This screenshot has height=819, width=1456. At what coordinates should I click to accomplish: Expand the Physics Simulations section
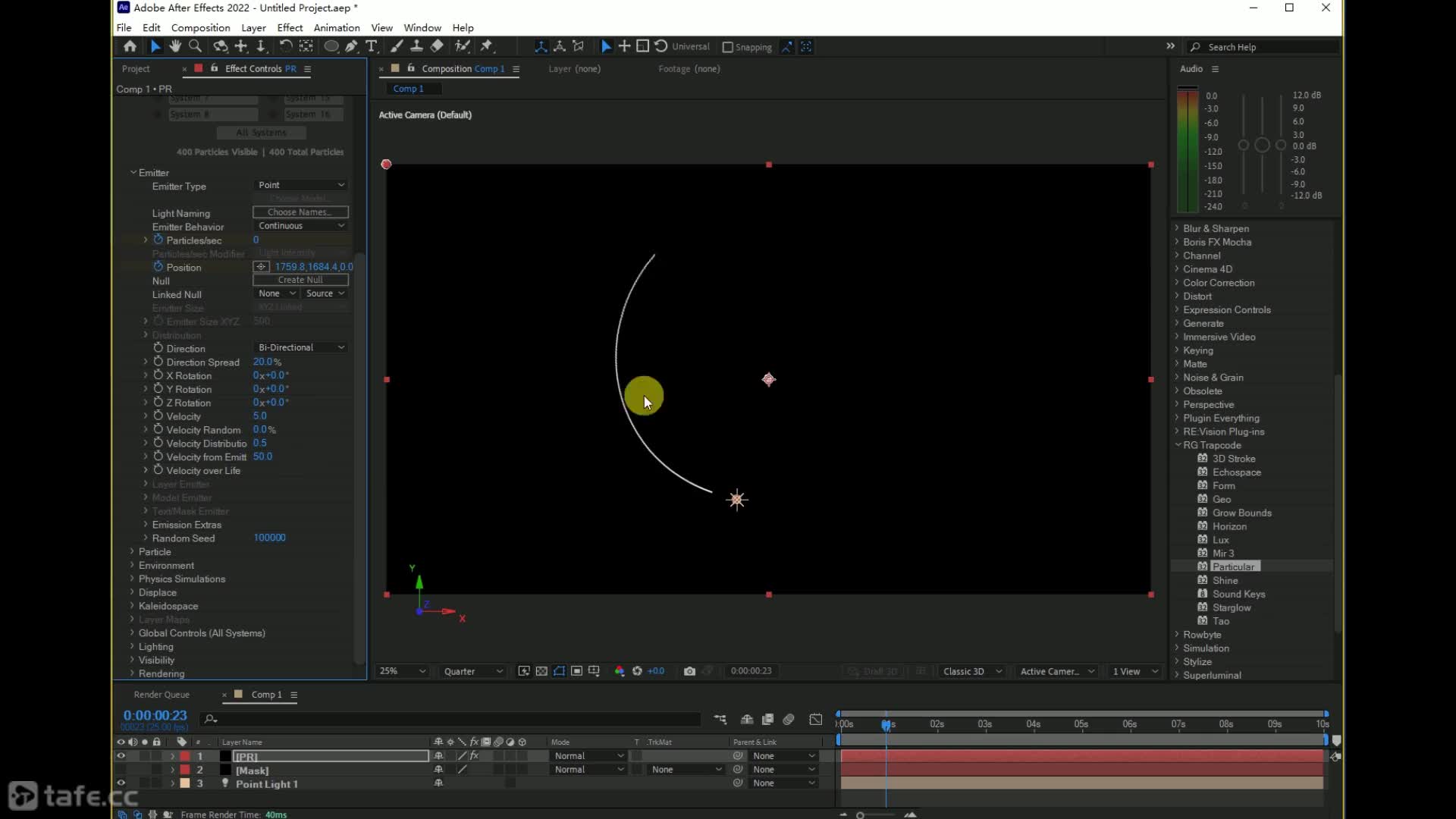[133, 579]
